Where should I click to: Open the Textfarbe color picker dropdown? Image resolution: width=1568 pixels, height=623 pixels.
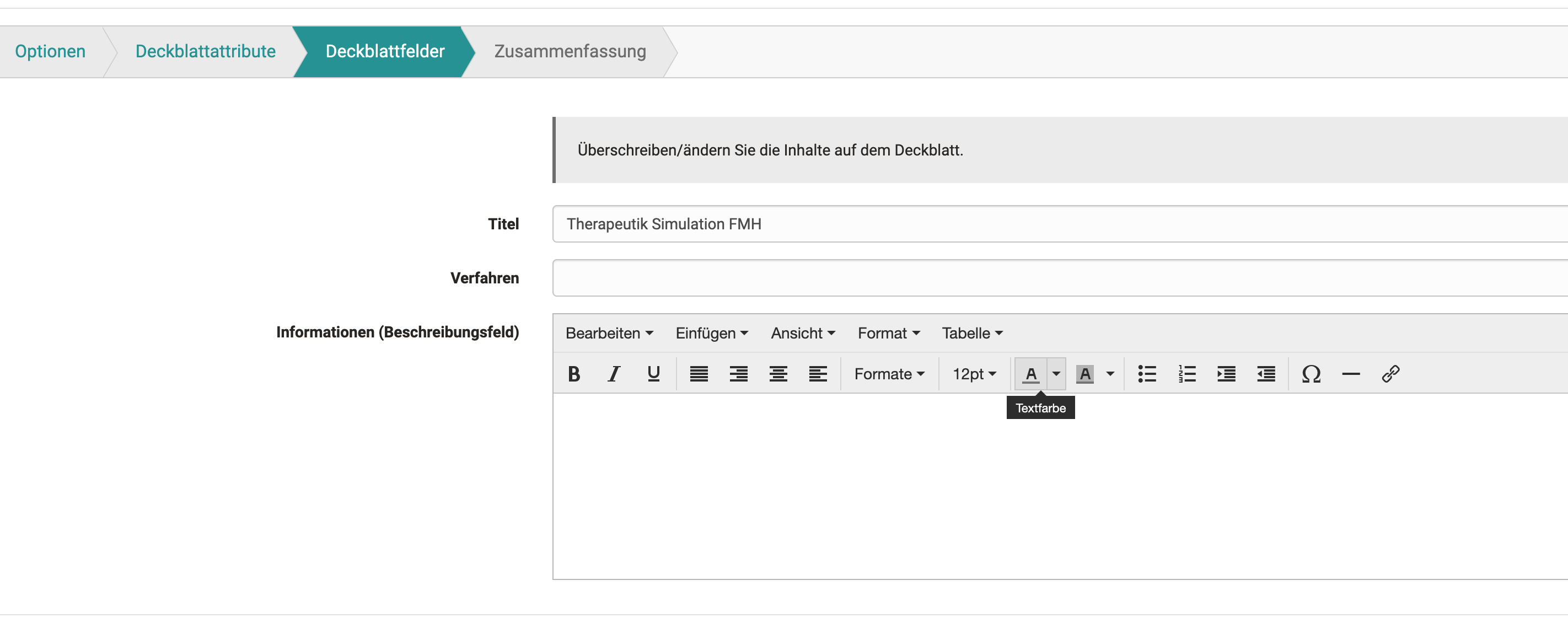click(1055, 374)
